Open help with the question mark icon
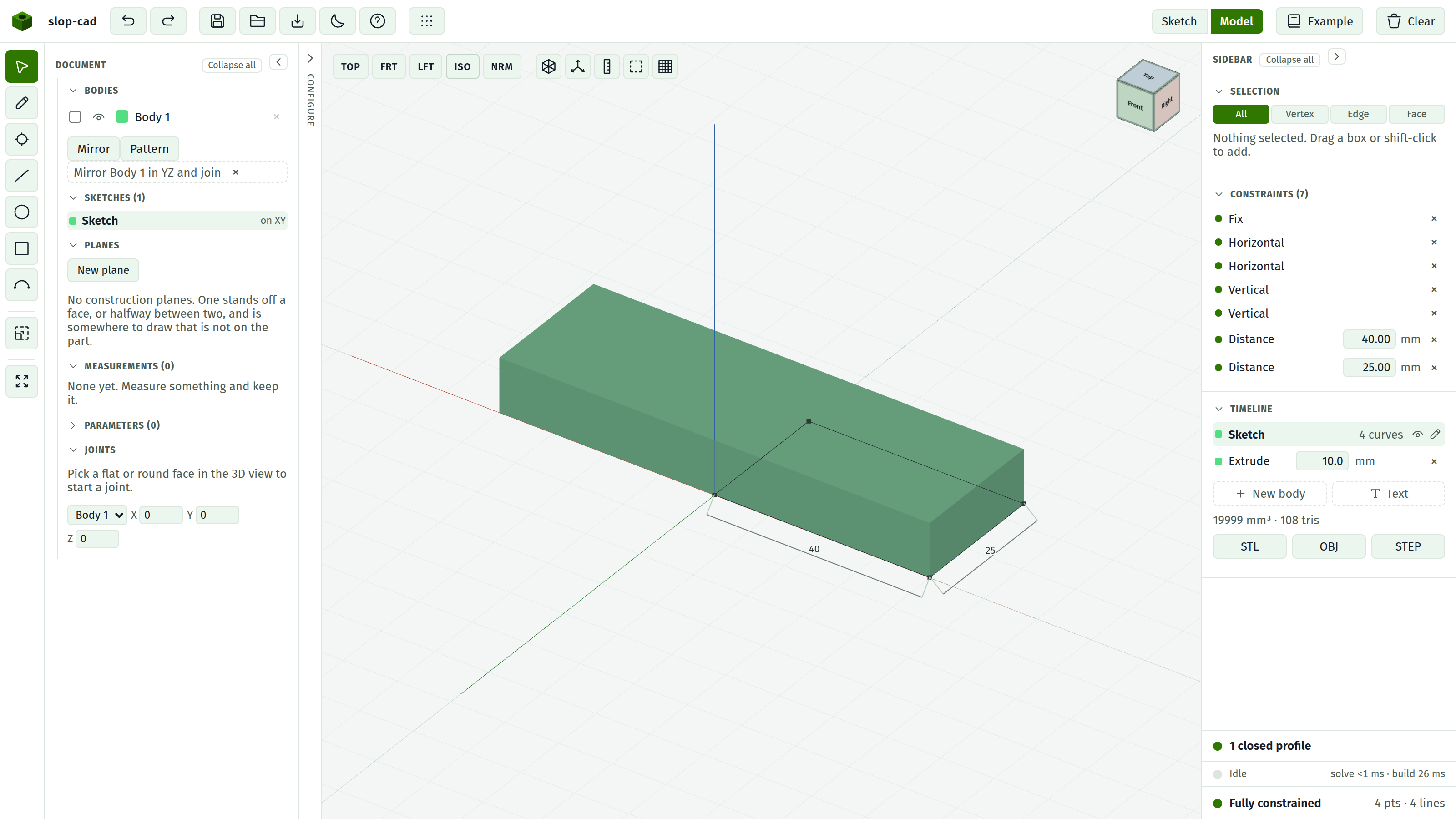 click(x=378, y=21)
